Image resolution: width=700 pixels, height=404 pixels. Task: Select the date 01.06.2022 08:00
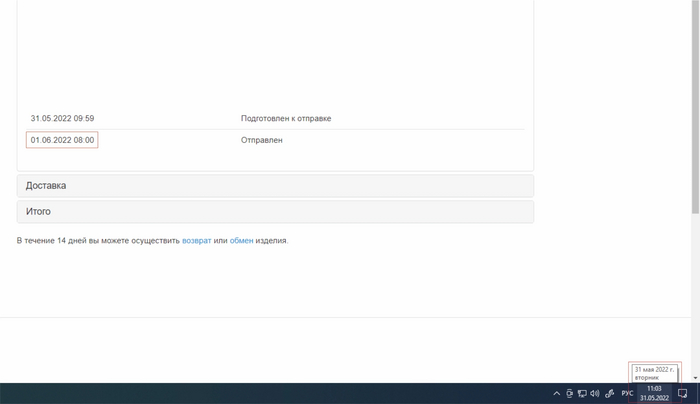(x=62, y=140)
